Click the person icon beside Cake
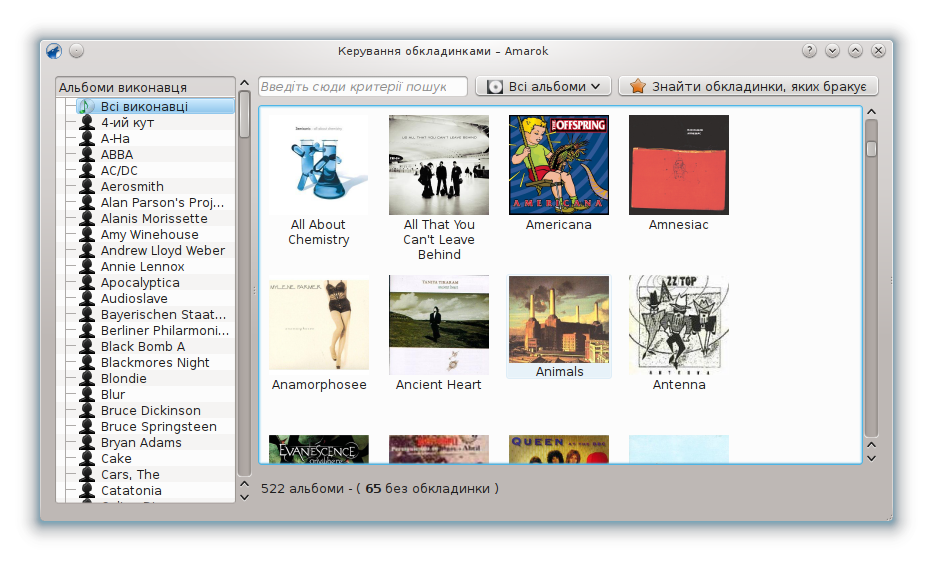The height and width of the screenshot is (561, 933). click(87, 459)
